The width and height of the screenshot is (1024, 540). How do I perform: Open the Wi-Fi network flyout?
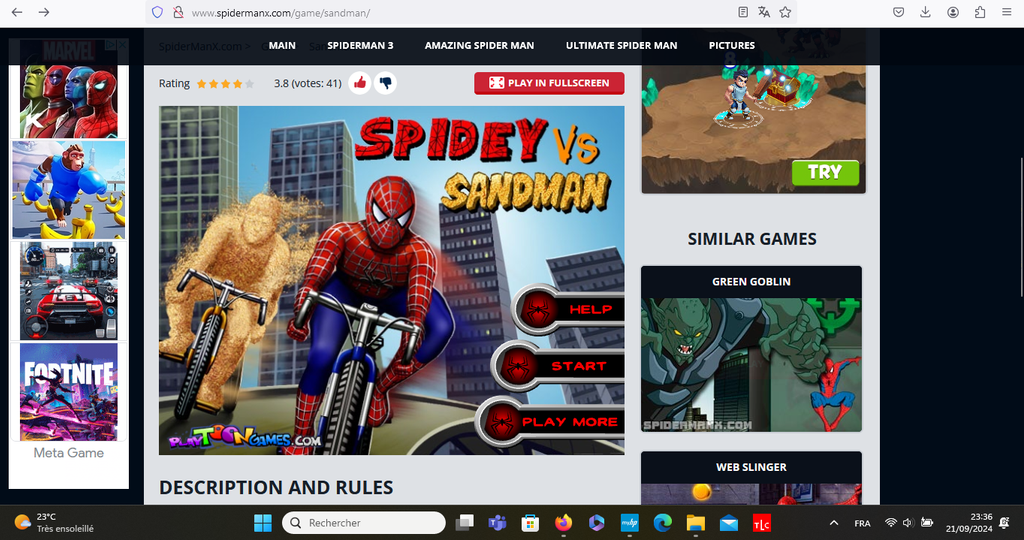[x=891, y=522]
